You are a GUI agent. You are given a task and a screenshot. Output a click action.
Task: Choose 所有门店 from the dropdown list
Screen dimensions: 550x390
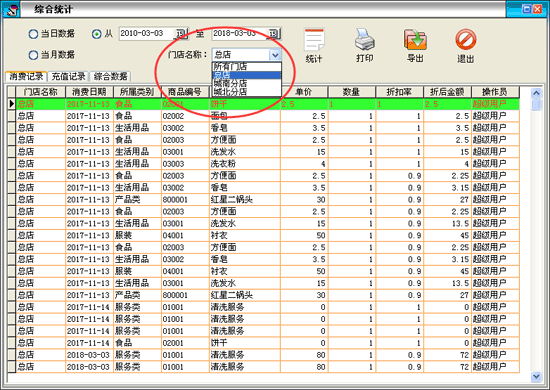[247, 66]
